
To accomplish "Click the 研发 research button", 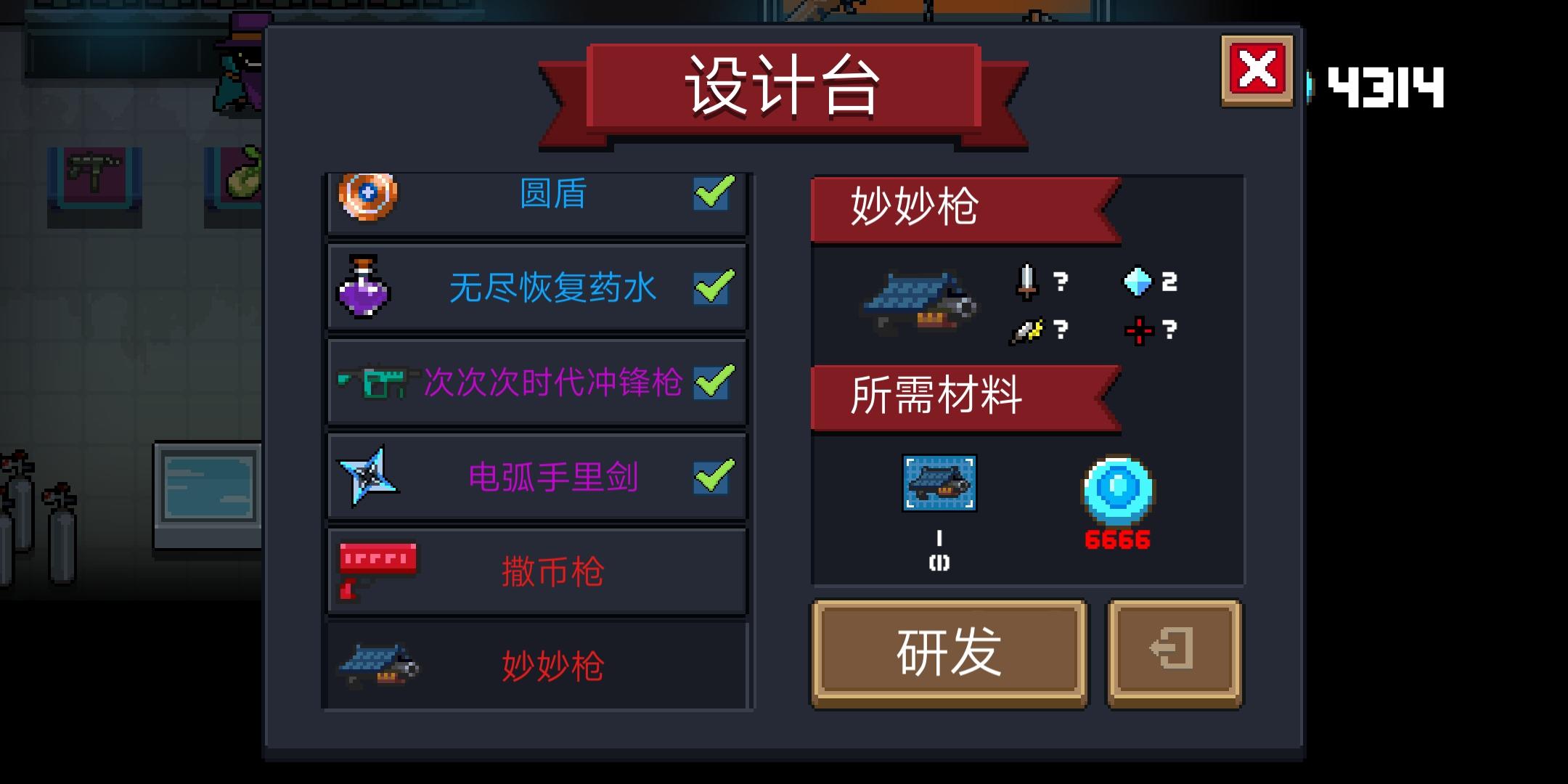I will pos(950,652).
